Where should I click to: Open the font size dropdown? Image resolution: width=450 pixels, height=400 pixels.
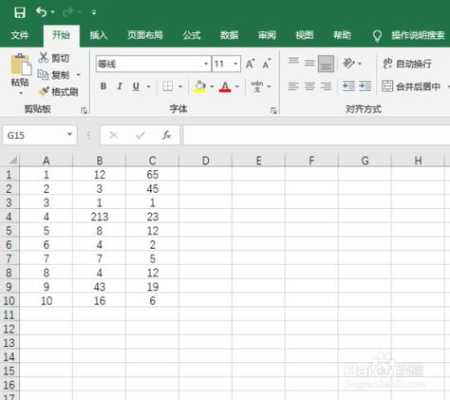[x=235, y=64]
